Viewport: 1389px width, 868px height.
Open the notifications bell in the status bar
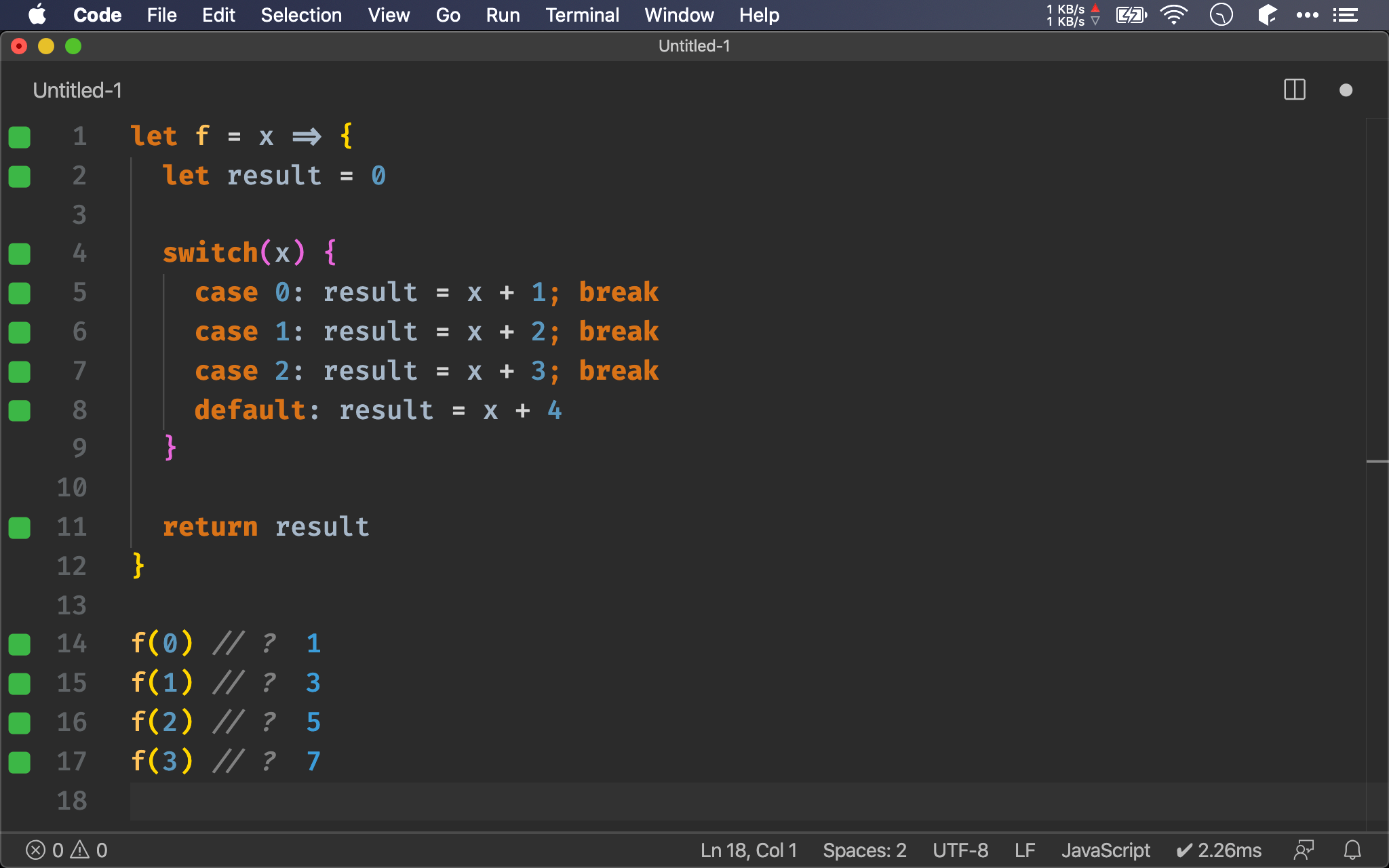pos(1352,850)
